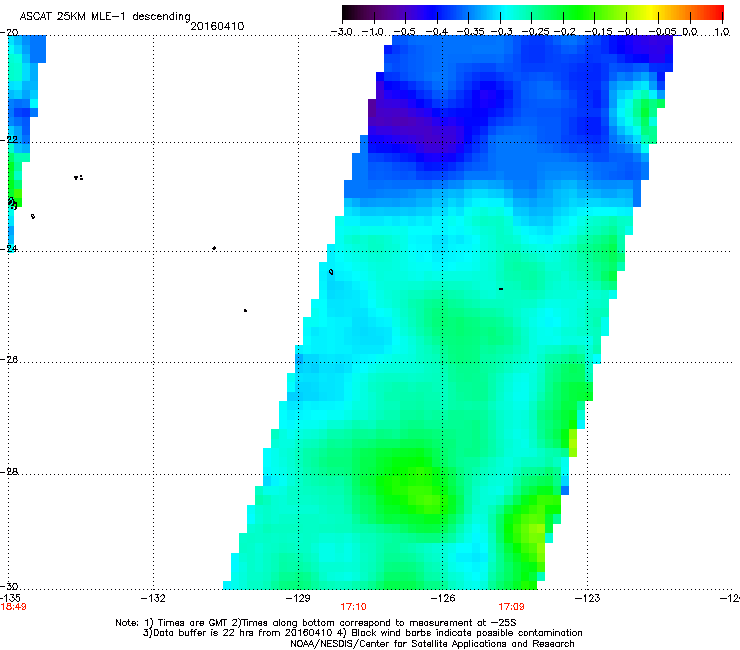The width and height of the screenshot is (740, 650).
Task: Select the -0.4 color bar label
Action: (x=437, y=32)
